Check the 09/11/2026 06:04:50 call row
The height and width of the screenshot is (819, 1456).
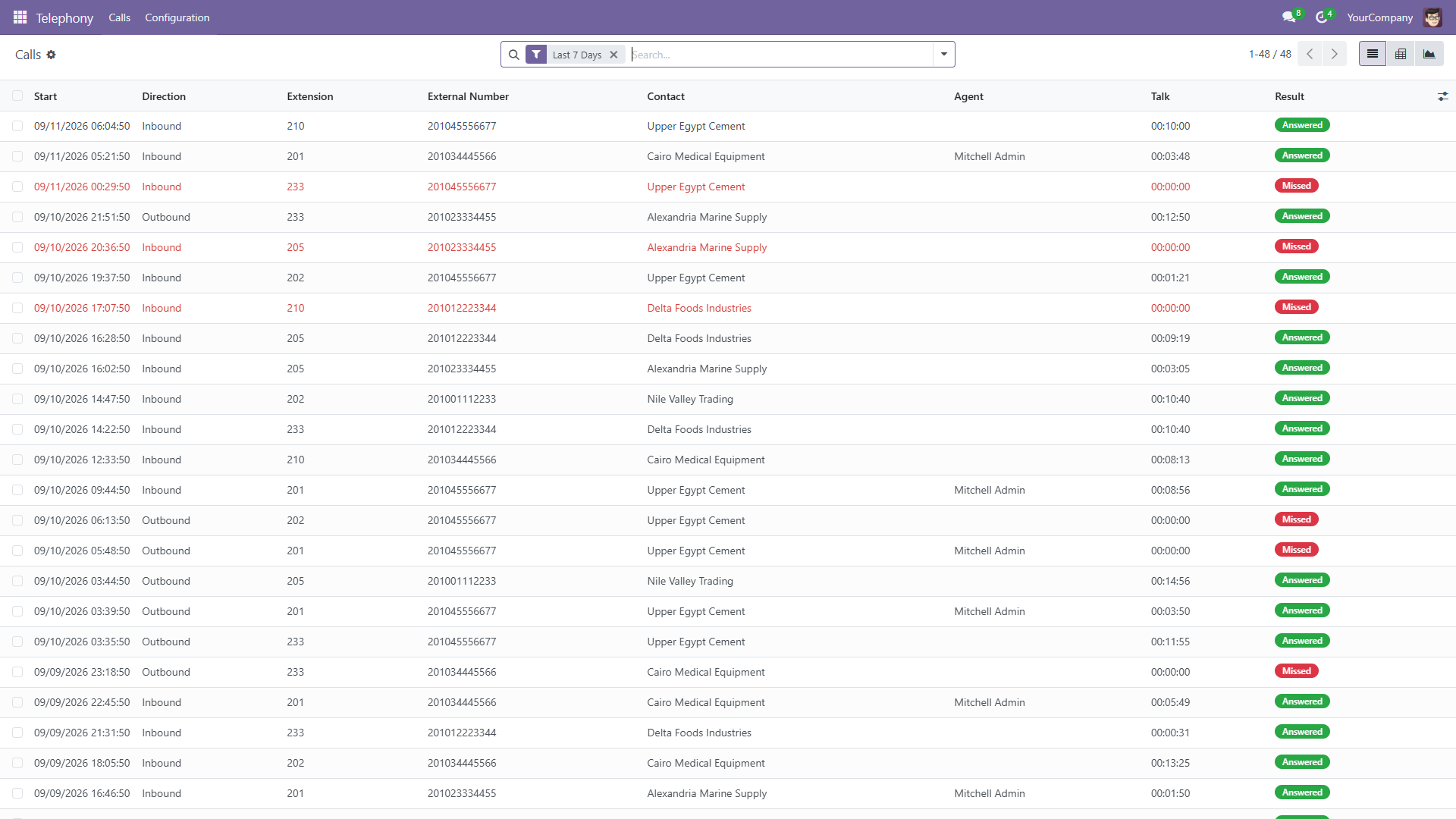(17, 126)
